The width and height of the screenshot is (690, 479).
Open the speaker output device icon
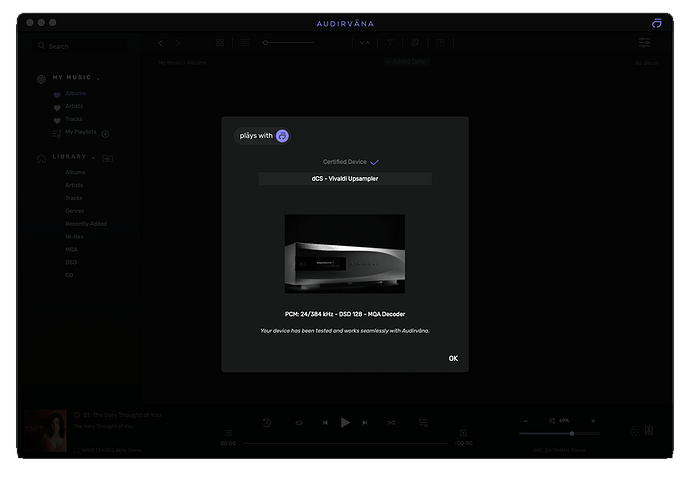coord(649,431)
